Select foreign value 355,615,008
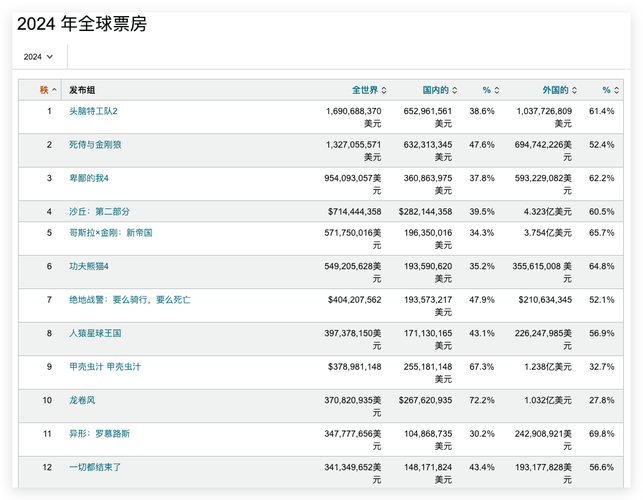Image resolution: width=643 pixels, height=500 pixels. [536, 267]
